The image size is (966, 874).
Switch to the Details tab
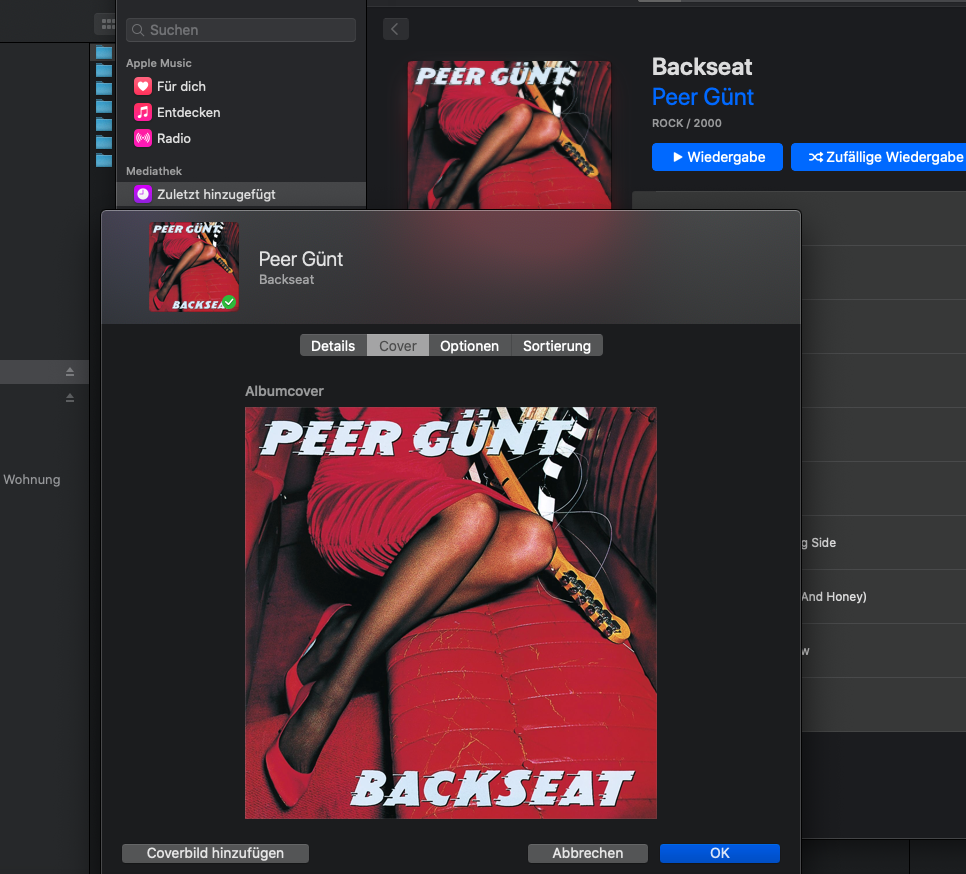pos(333,346)
